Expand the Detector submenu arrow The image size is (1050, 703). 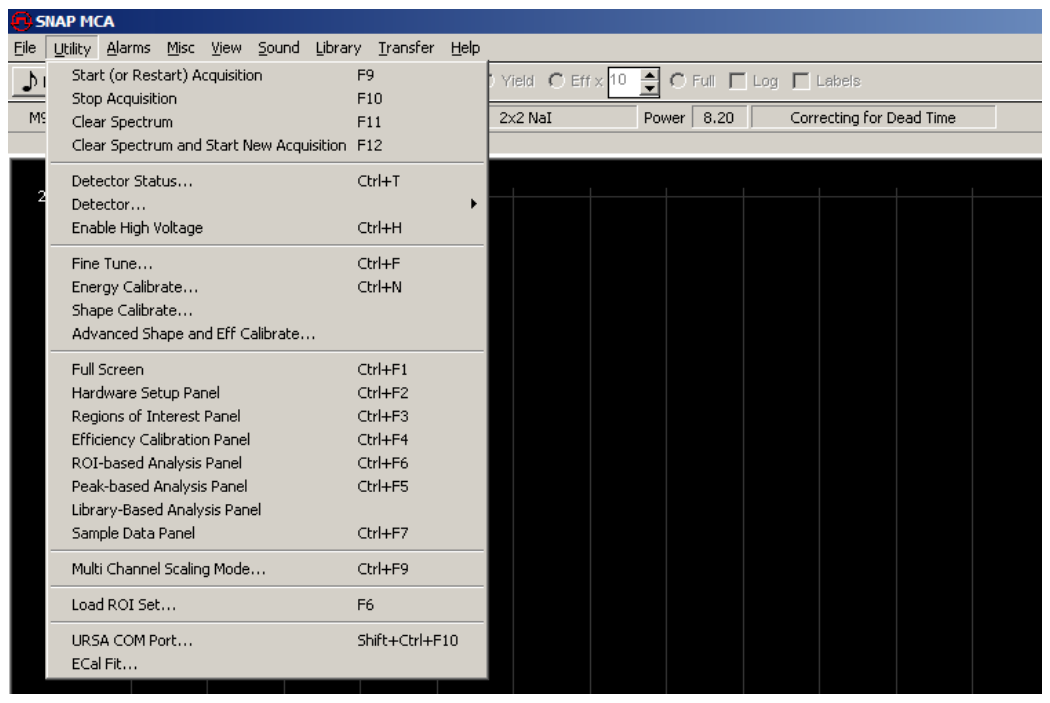(473, 204)
